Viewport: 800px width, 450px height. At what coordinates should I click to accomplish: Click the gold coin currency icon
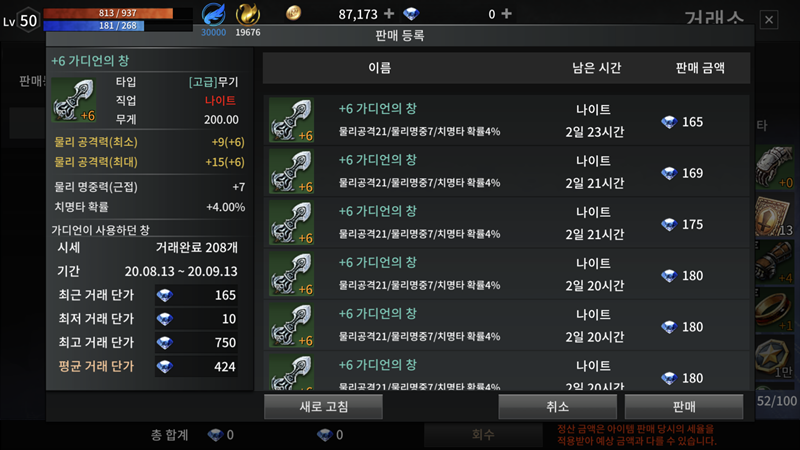[x=293, y=13]
